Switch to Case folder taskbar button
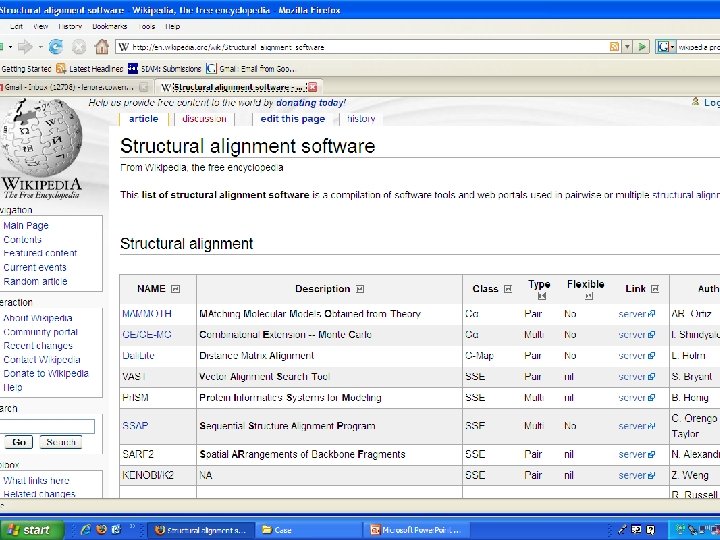This screenshot has height=540, width=720. pos(308,530)
